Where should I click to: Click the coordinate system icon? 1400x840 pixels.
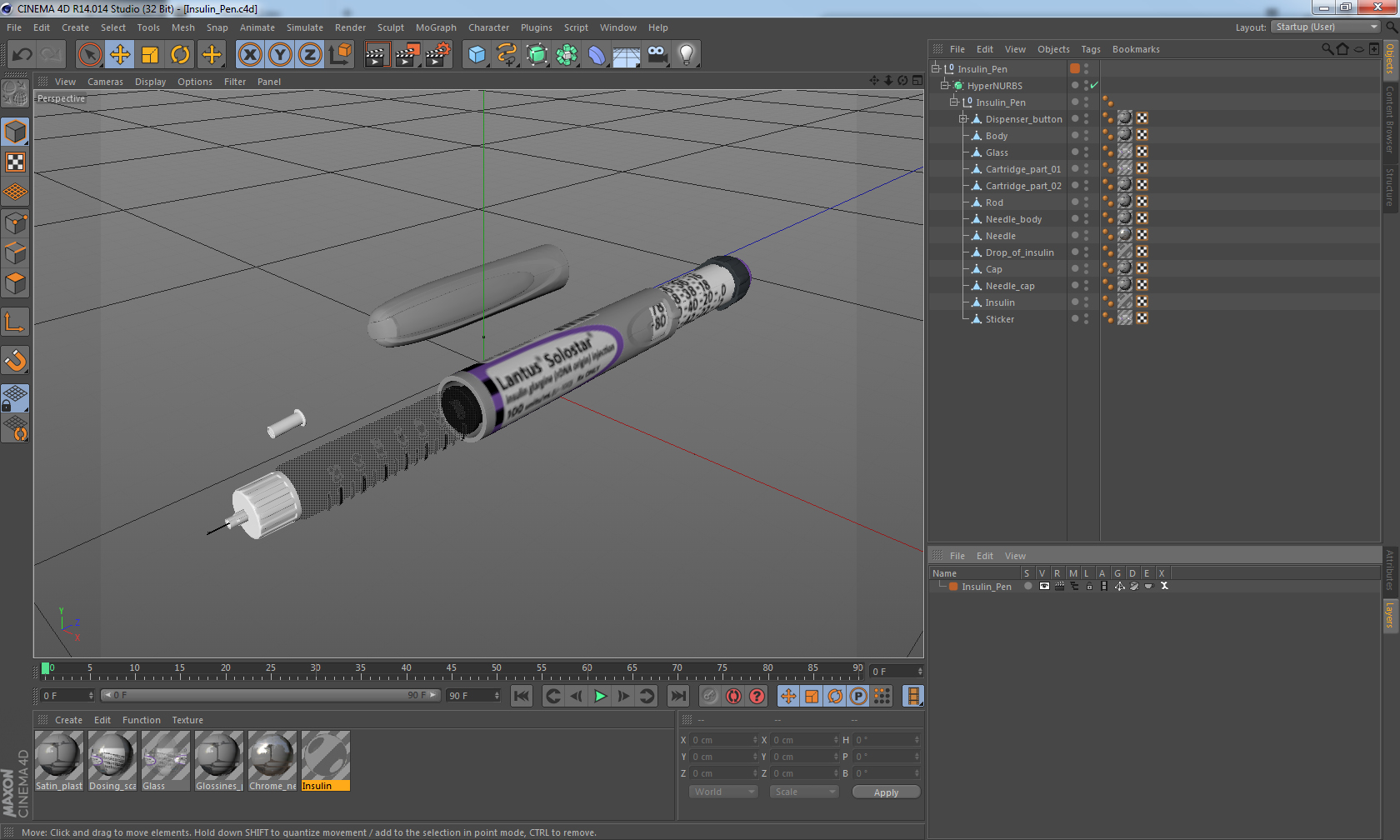point(340,55)
